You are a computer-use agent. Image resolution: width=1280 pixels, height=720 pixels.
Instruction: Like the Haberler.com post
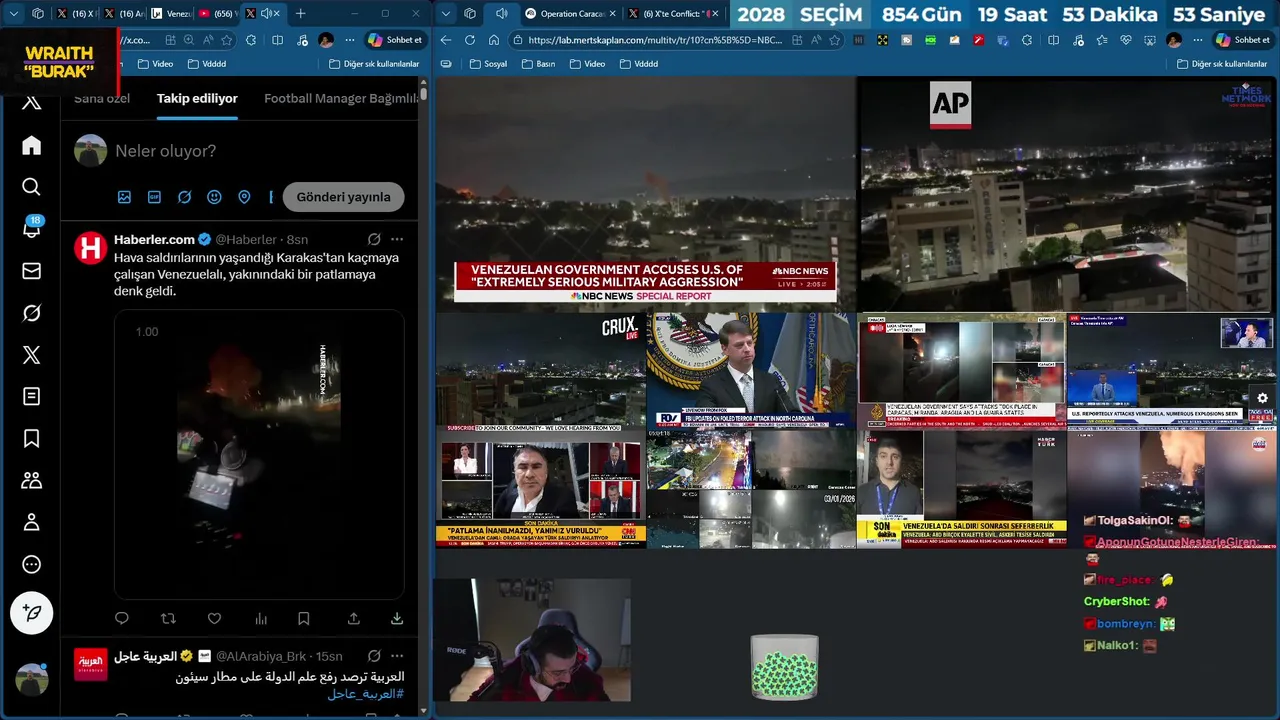[214, 619]
